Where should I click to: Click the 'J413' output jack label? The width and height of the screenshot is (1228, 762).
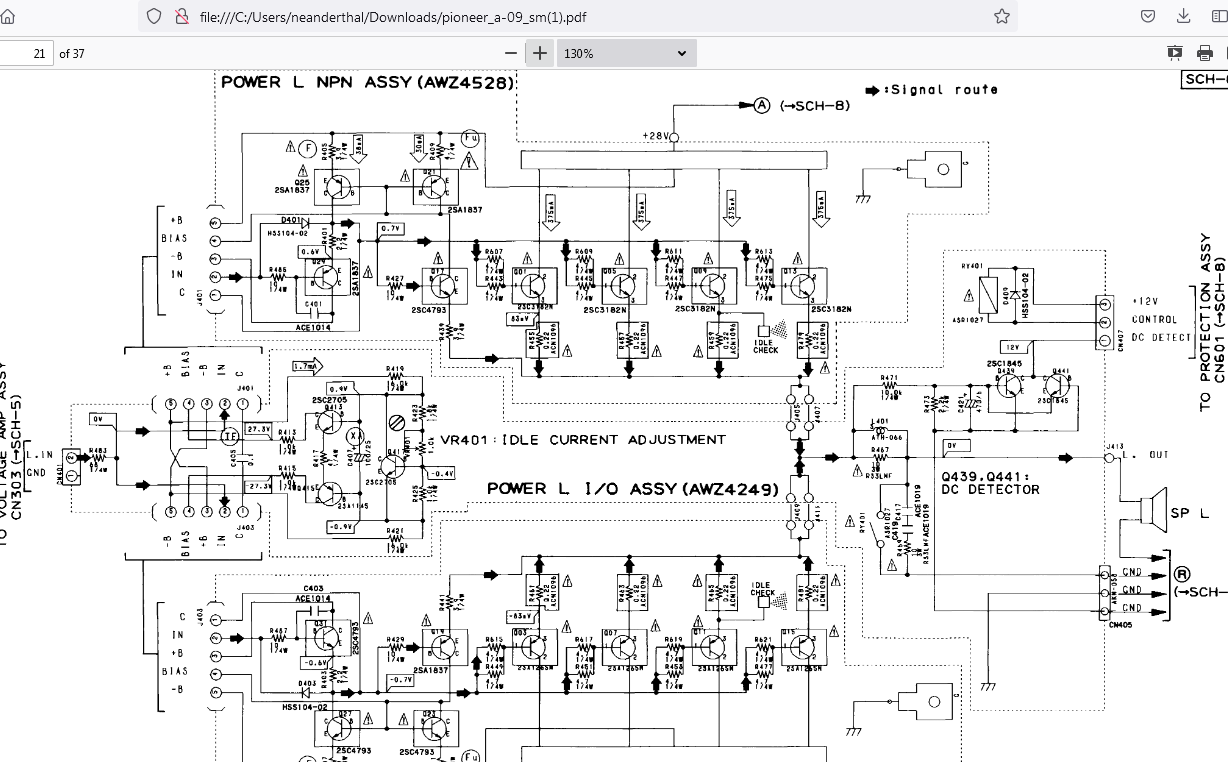click(x=1115, y=447)
